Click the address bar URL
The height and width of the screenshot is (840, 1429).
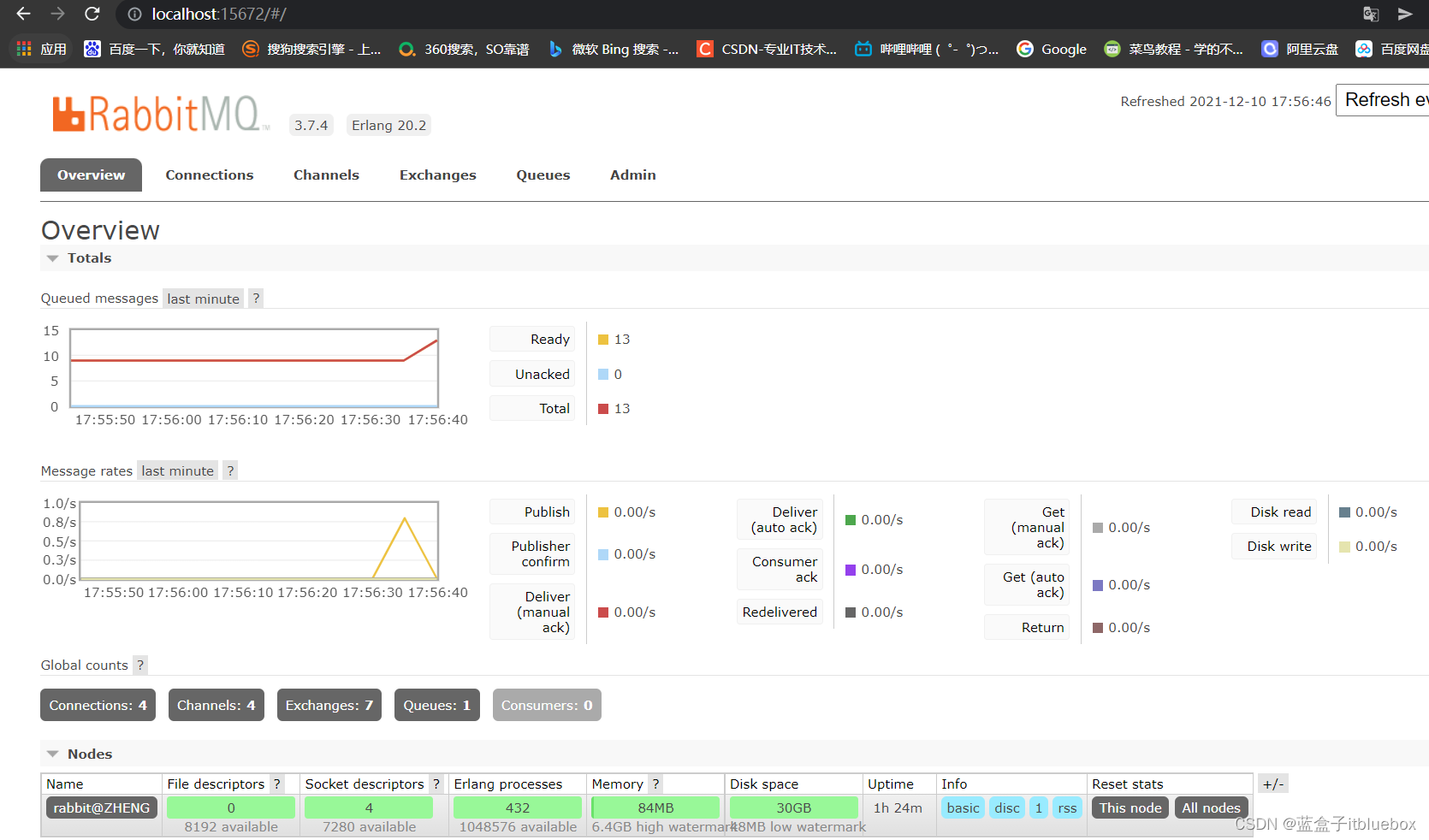(219, 15)
